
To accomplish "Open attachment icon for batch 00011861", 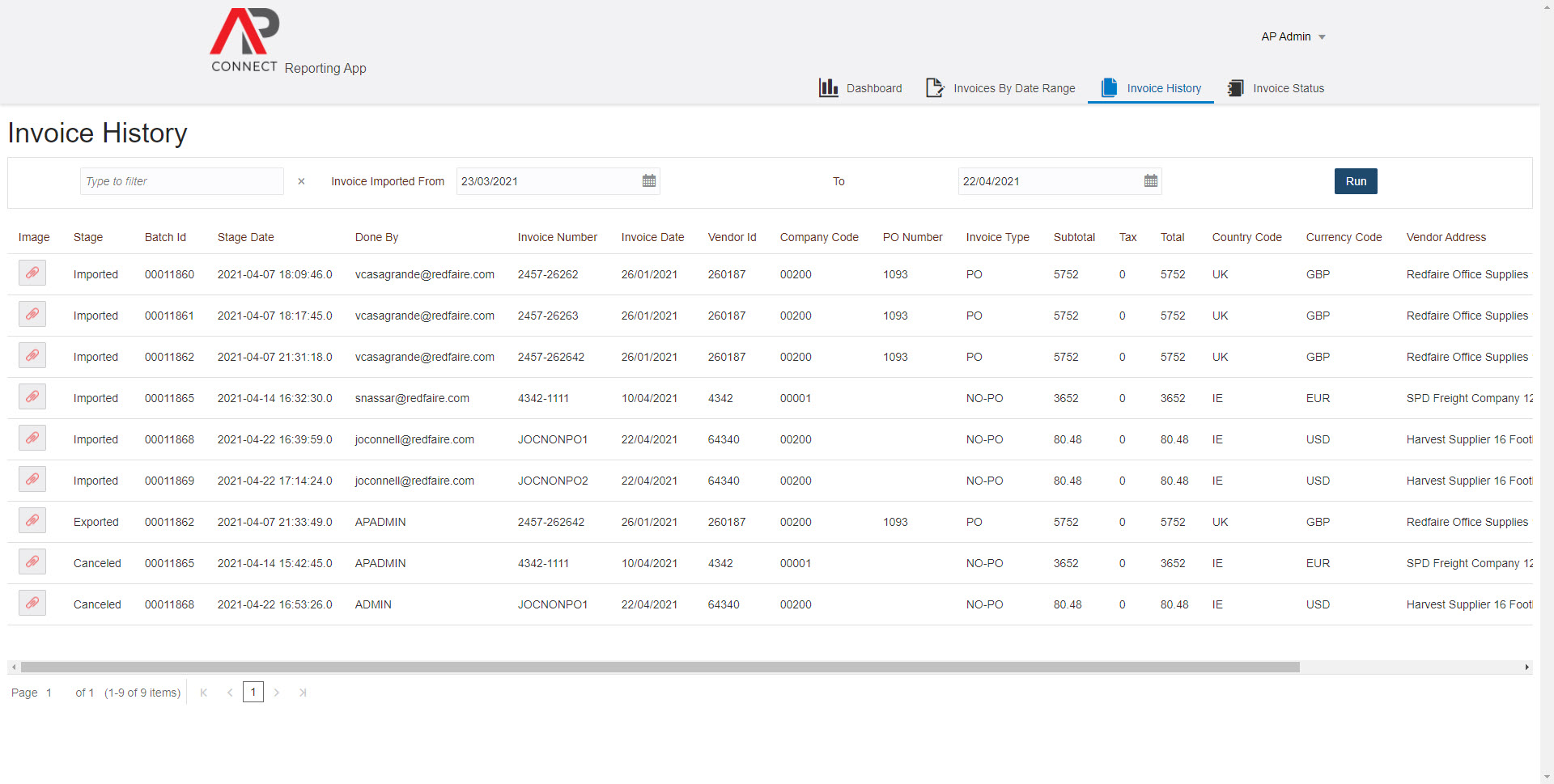I will [x=32, y=315].
